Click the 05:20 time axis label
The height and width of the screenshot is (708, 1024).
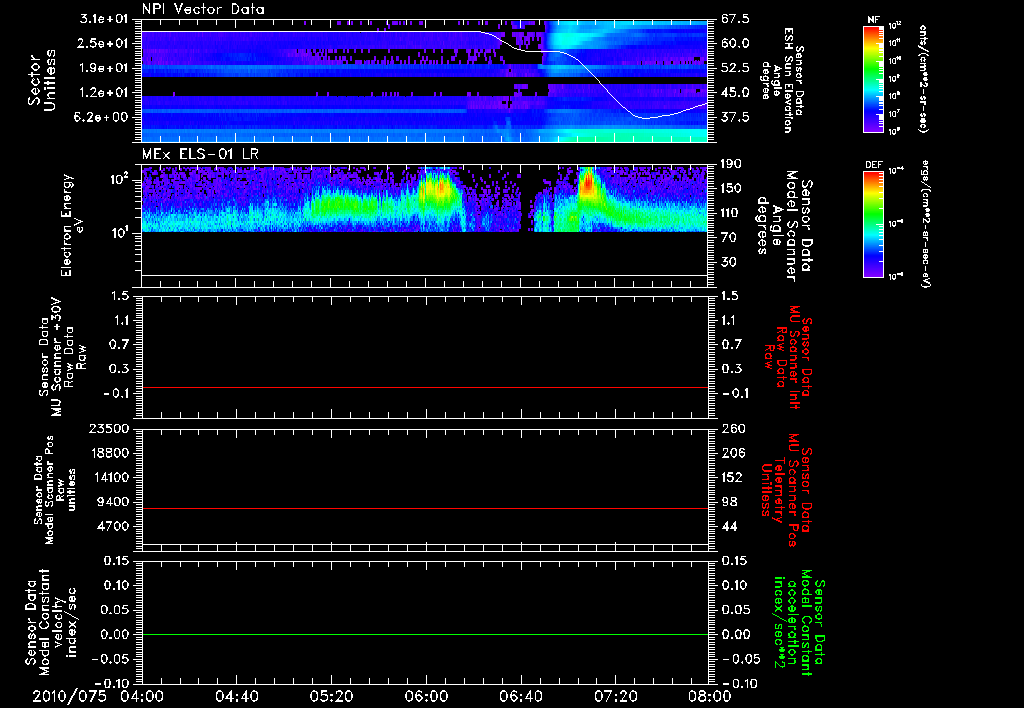pos(331,695)
